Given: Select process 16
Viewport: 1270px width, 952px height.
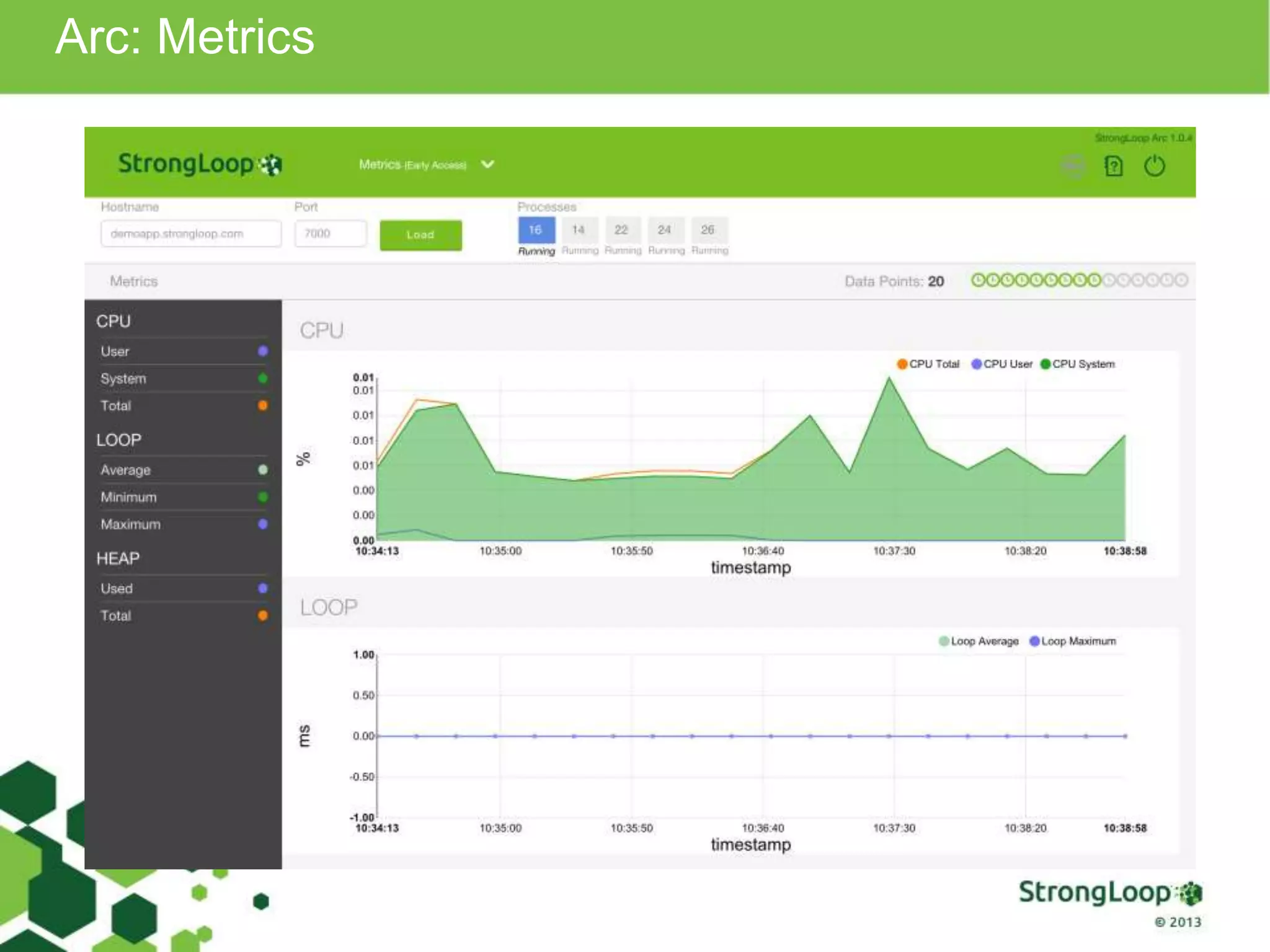Looking at the screenshot, I should (536, 230).
